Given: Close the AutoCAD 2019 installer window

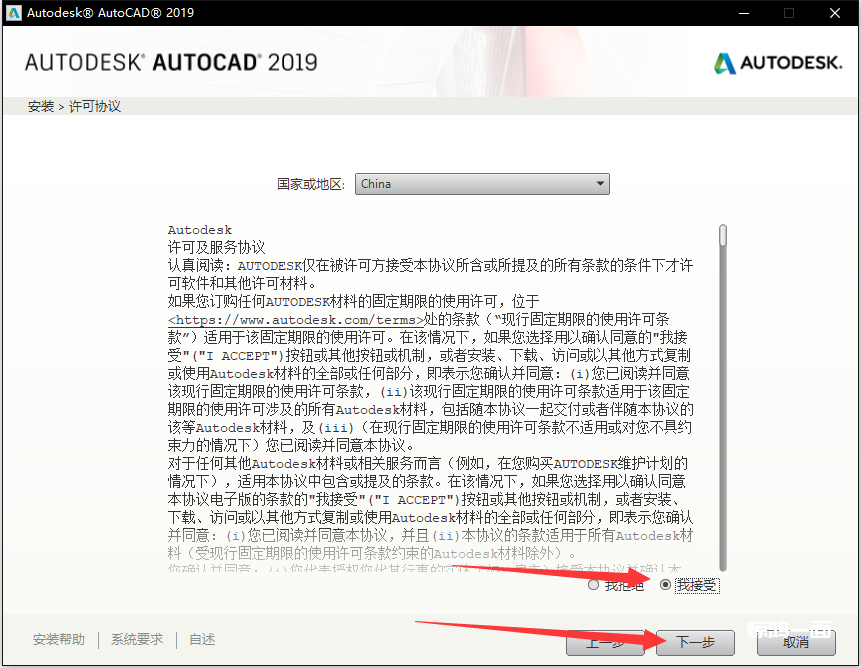Looking at the screenshot, I should 833,13.
